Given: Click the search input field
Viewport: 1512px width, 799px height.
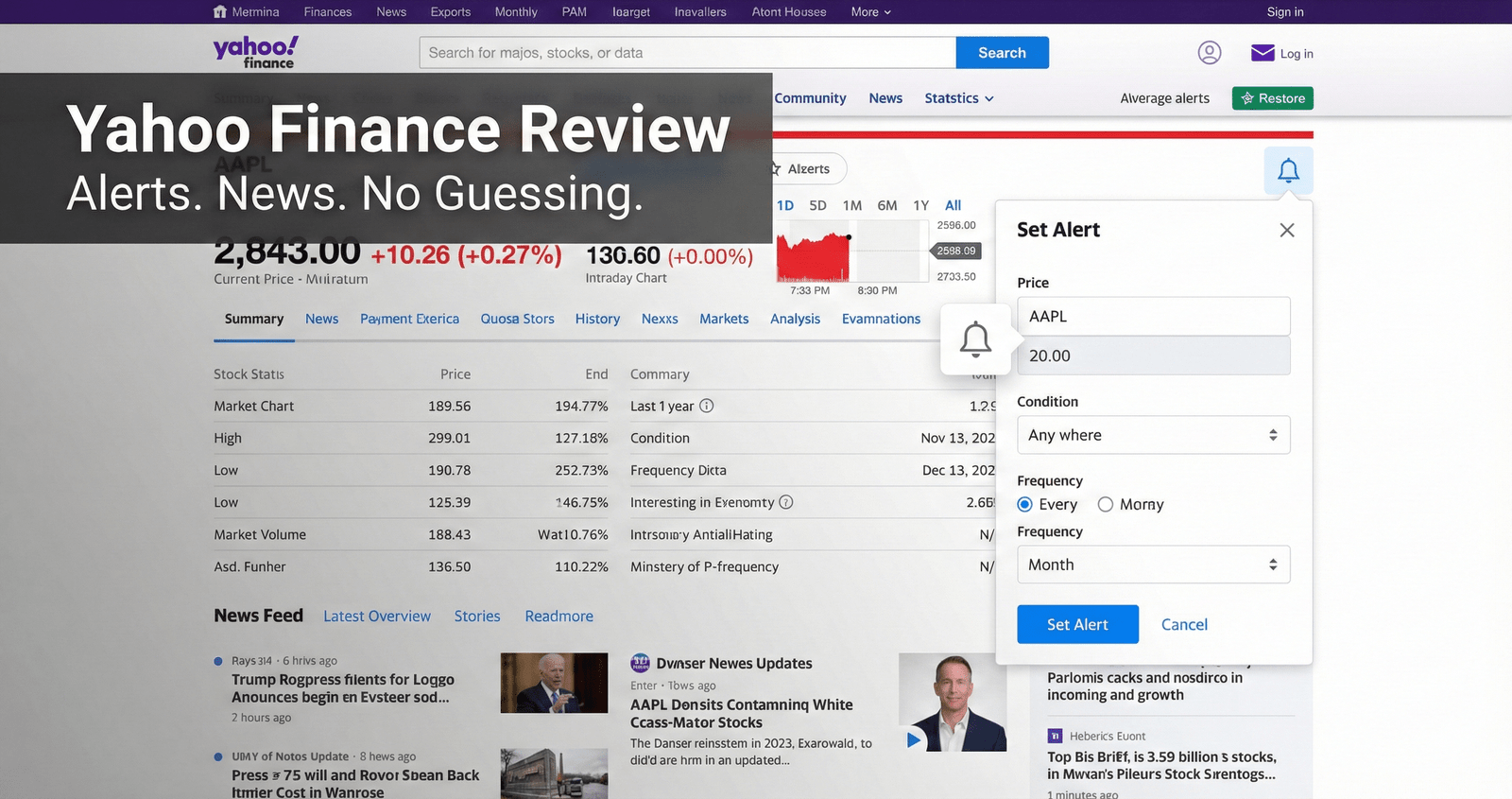Looking at the screenshot, I should click(x=688, y=53).
